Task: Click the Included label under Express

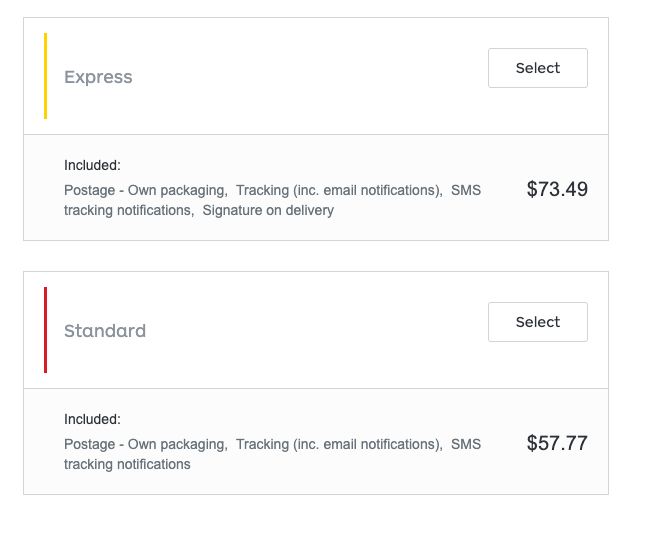Action: coord(92,165)
